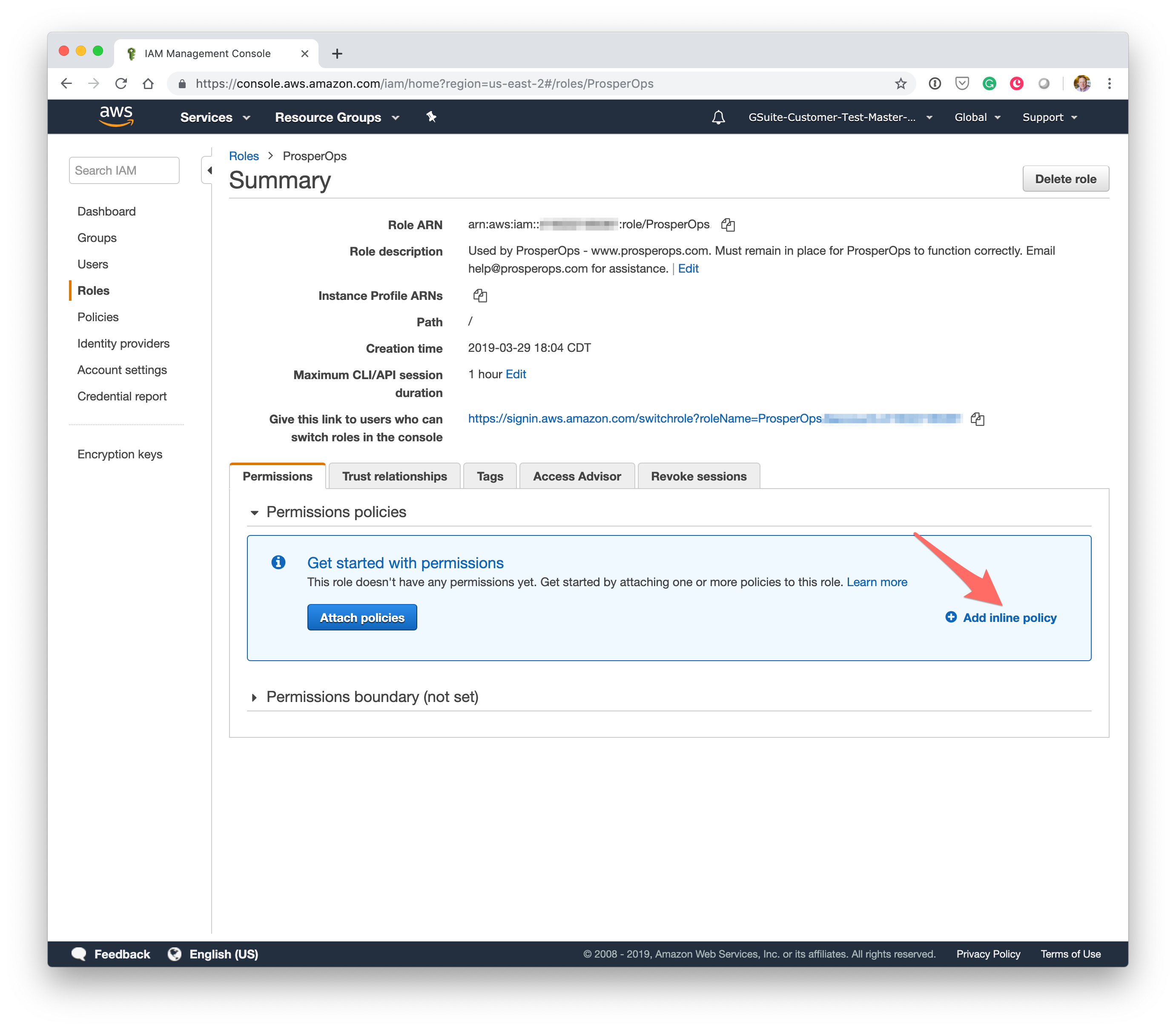Open the Support dropdown menu

point(1050,117)
